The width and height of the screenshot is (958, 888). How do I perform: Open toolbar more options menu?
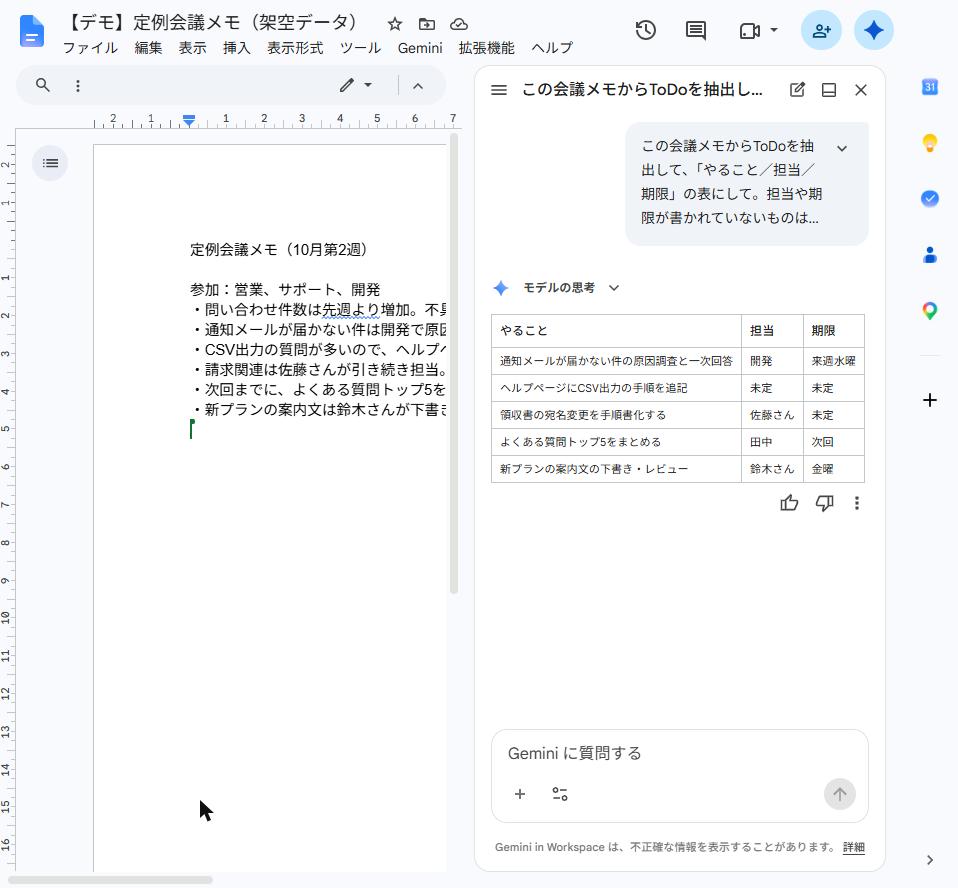[x=78, y=86]
